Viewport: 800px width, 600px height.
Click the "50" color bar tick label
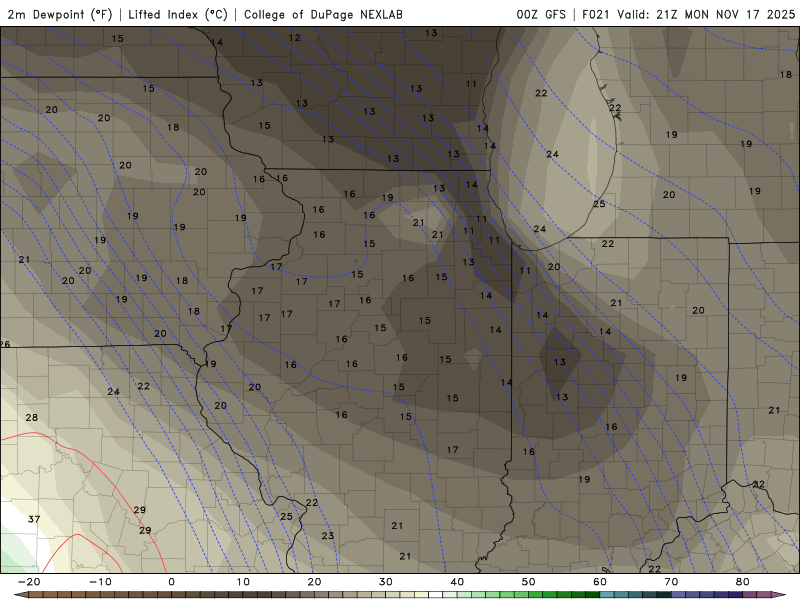click(x=529, y=582)
